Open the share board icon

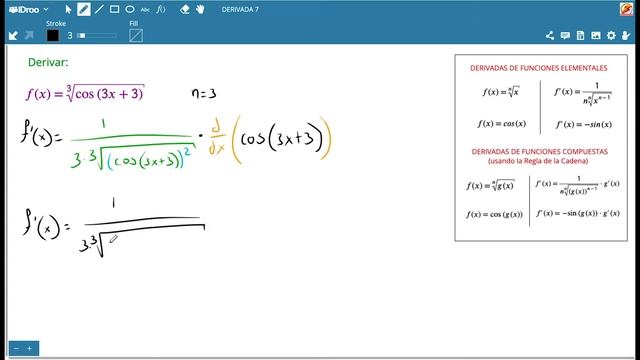point(550,36)
